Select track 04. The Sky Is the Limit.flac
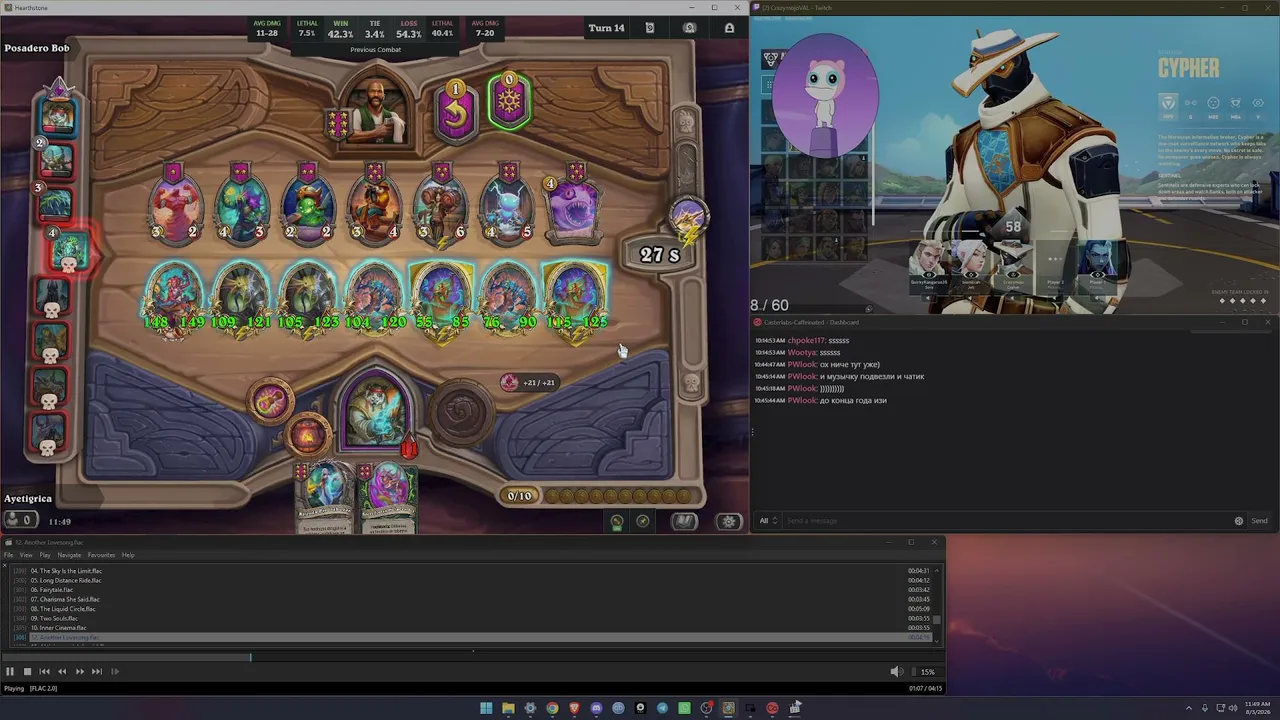Screen dimensions: 1280x720 click(470, 571)
